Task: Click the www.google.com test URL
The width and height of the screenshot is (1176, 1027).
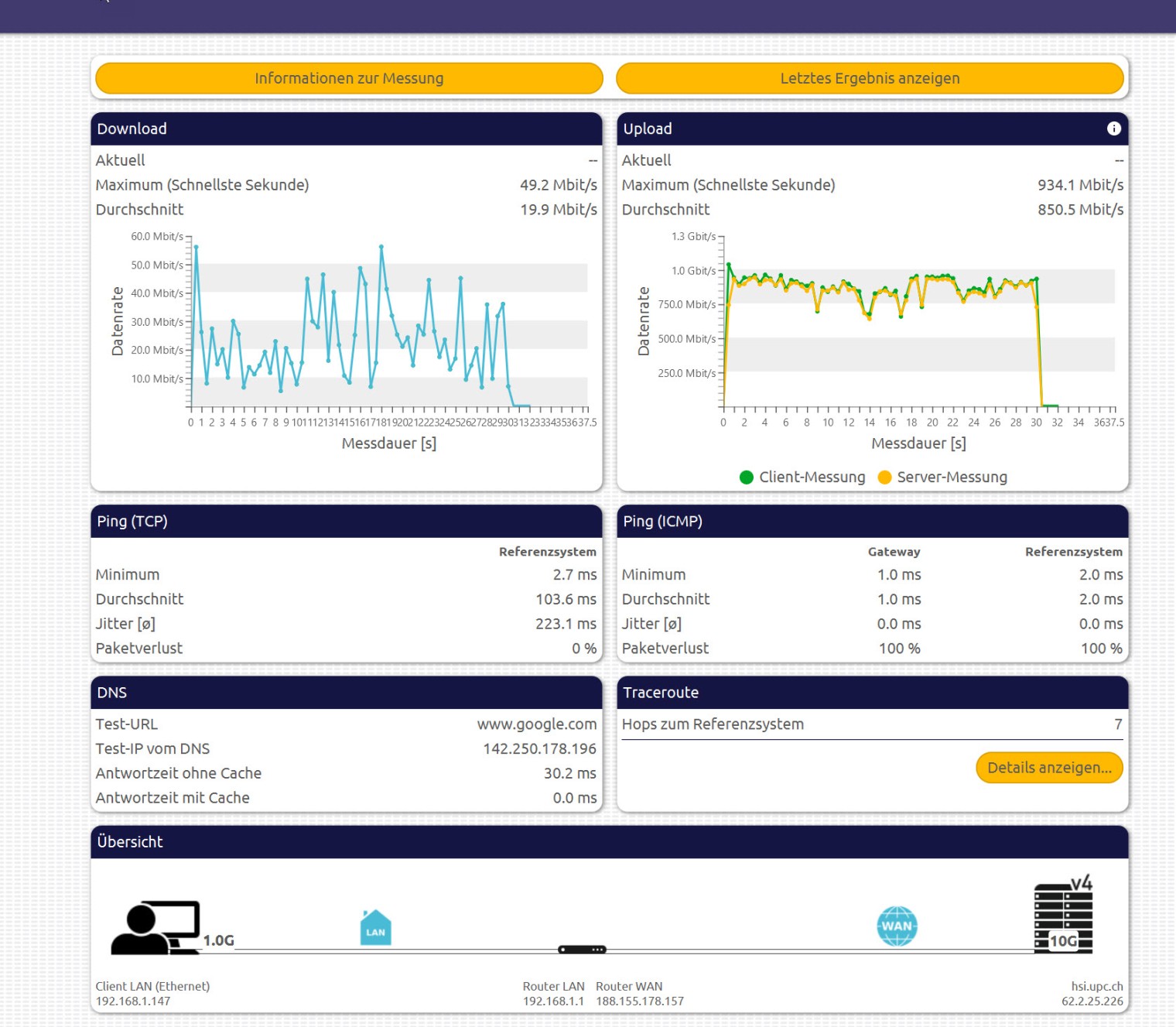Action: [x=536, y=724]
